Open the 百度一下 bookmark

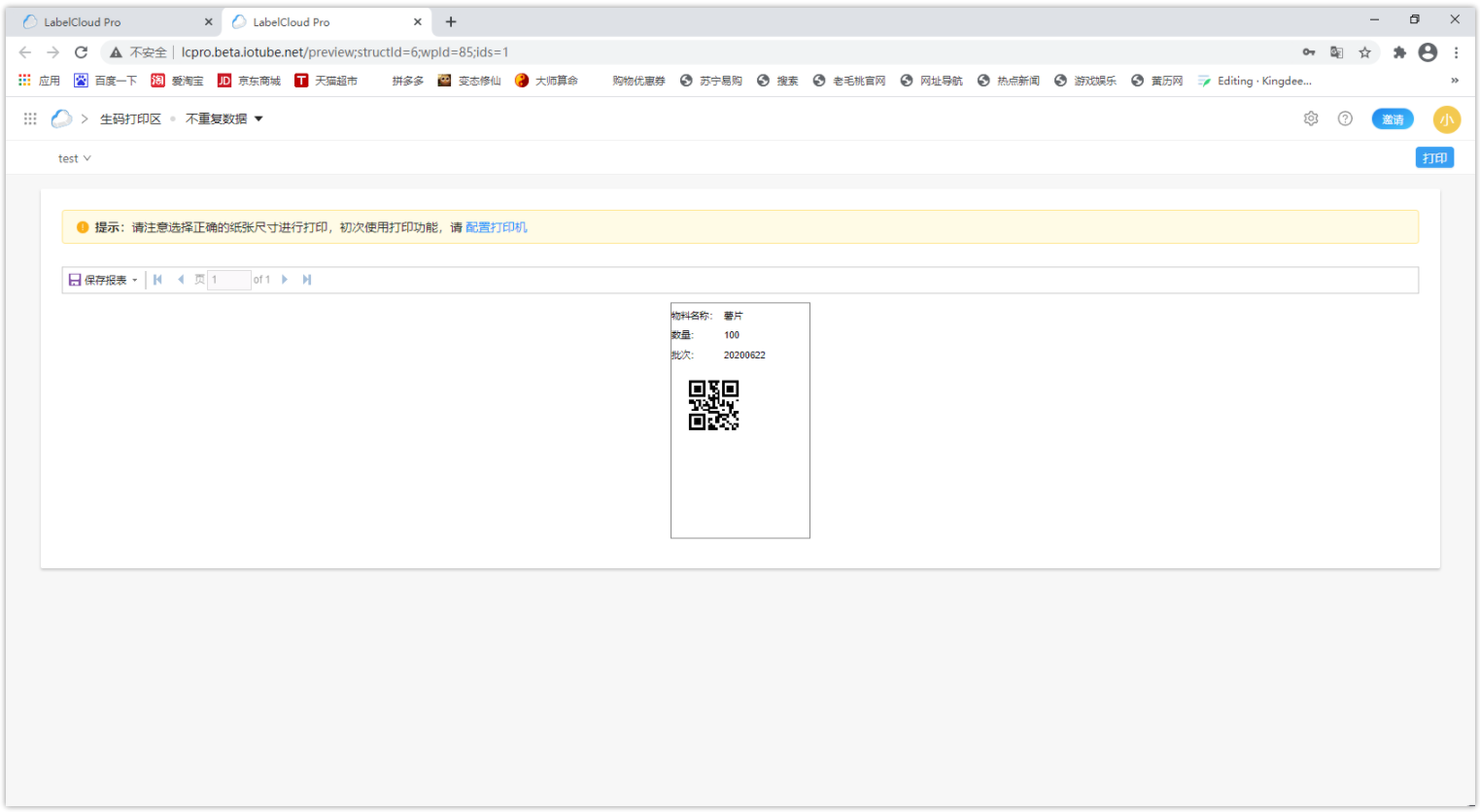click(106, 81)
